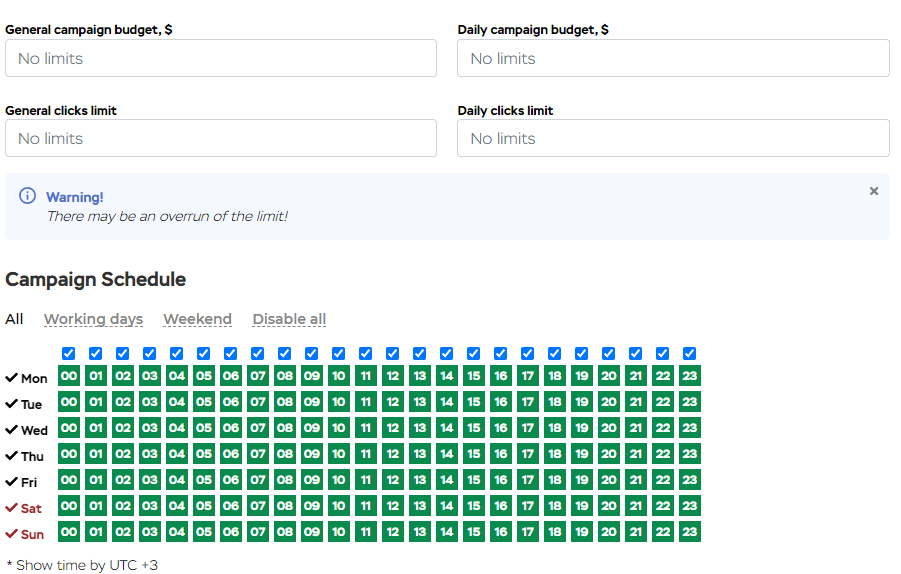This screenshot has width=901, height=574.
Task: Click the Daily clicks limit field
Action: coord(673,138)
